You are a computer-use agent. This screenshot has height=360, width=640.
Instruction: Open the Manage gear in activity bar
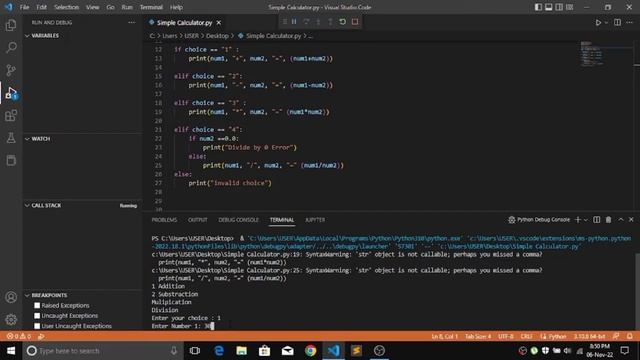(x=11, y=320)
